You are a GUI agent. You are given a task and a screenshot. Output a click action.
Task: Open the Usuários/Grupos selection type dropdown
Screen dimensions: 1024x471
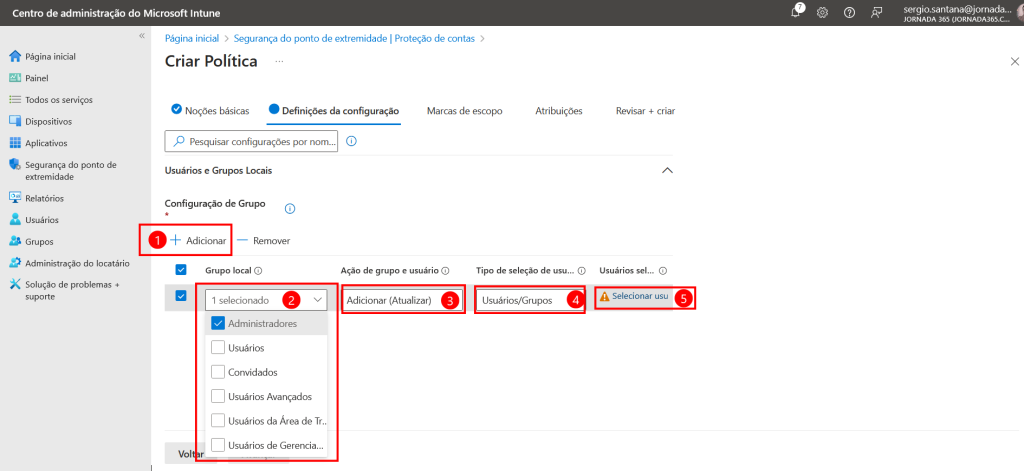(530, 300)
